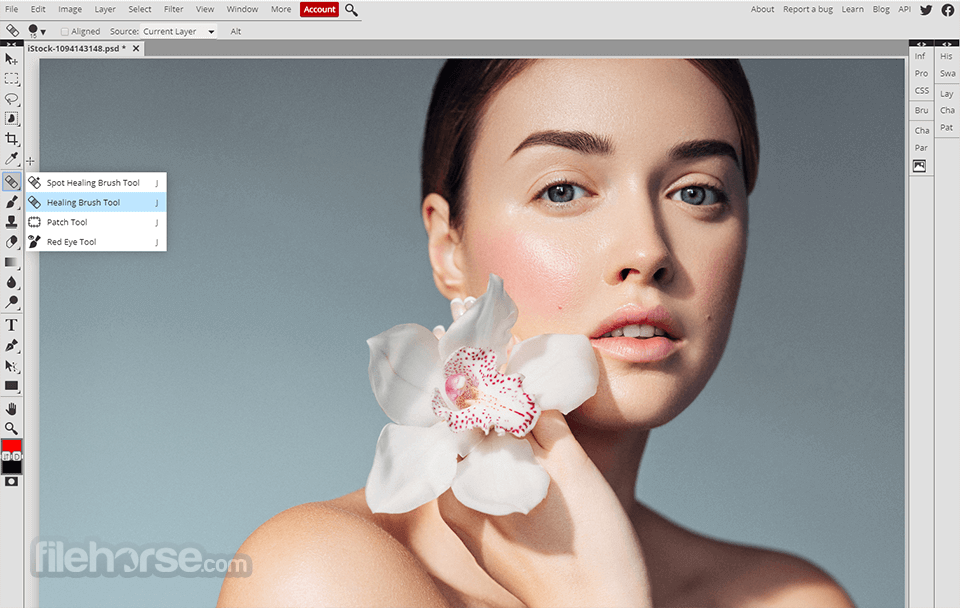Select the Zoom tool in toolbar
960x608 pixels.
(11, 428)
